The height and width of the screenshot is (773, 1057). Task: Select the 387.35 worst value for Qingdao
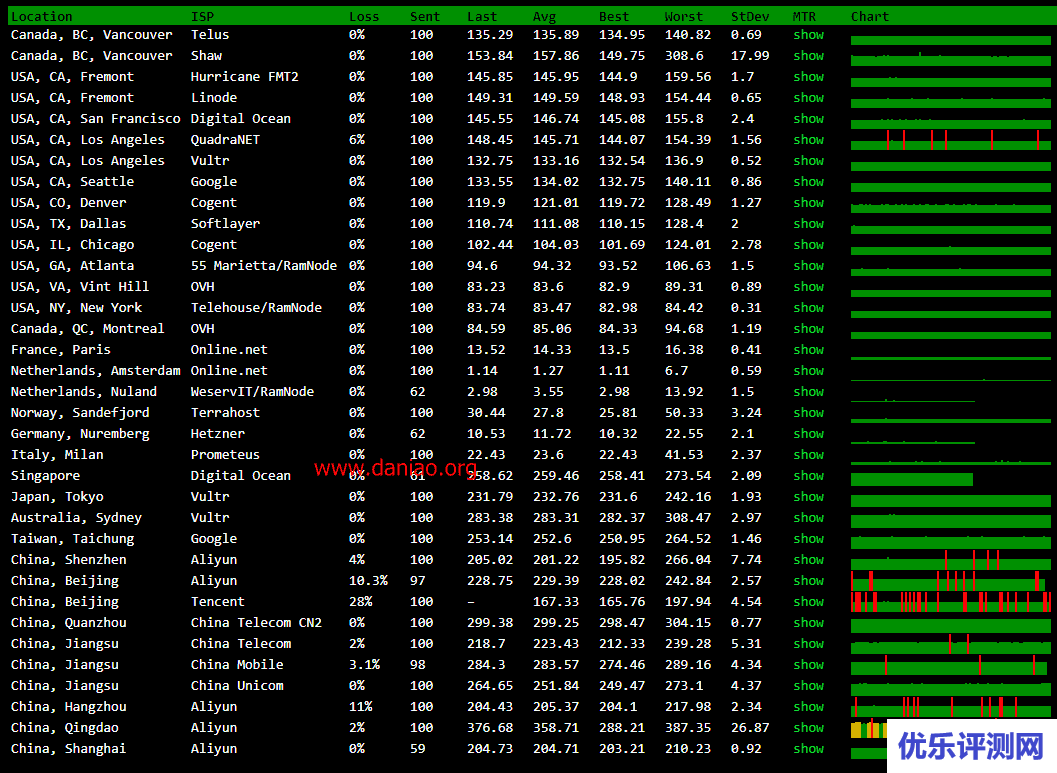click(x=688, y=727)
